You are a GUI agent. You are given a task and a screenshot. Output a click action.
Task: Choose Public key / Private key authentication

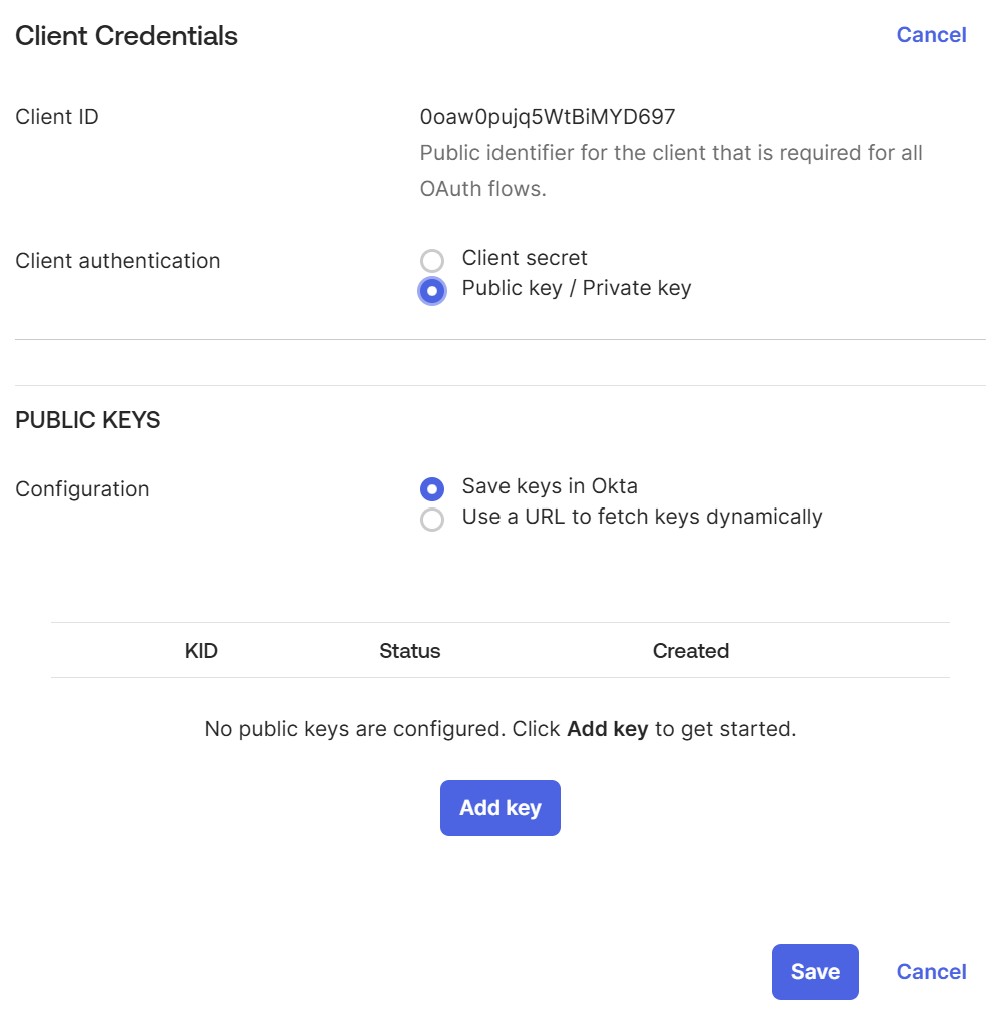[431, 290]
